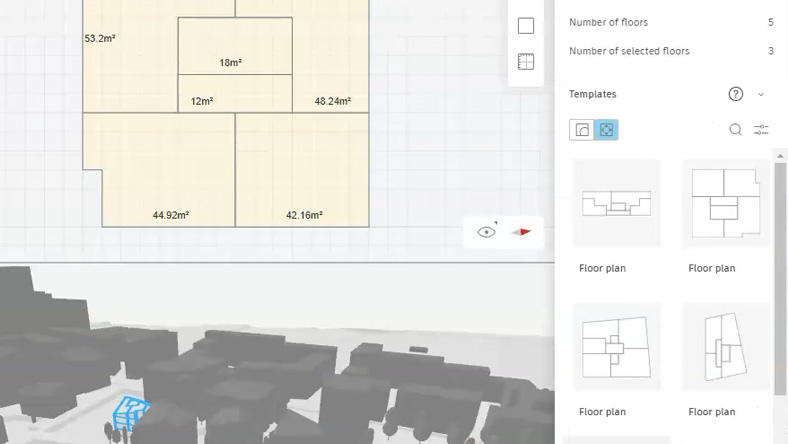Screen dimensions: 788x444
Task: Activate the blue highlighted template view toggle
Action: click(606, 130)
